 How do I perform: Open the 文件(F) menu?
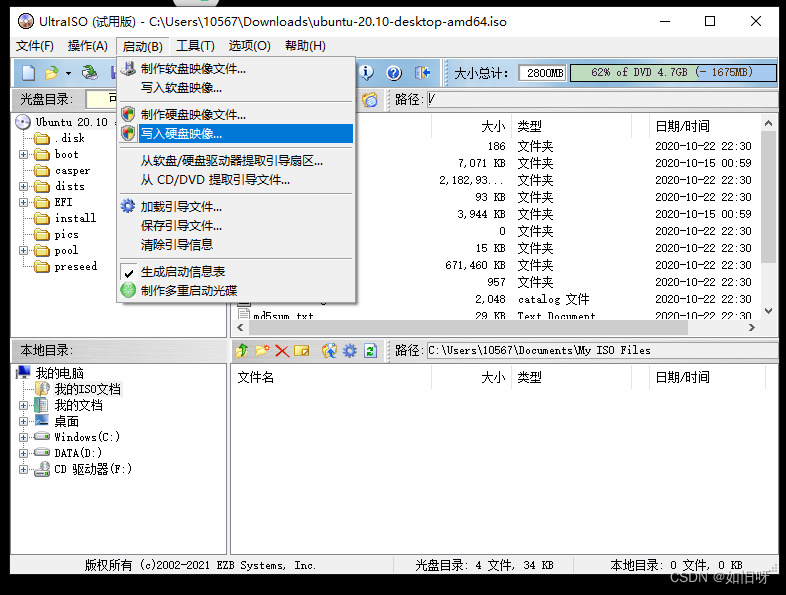35,46
